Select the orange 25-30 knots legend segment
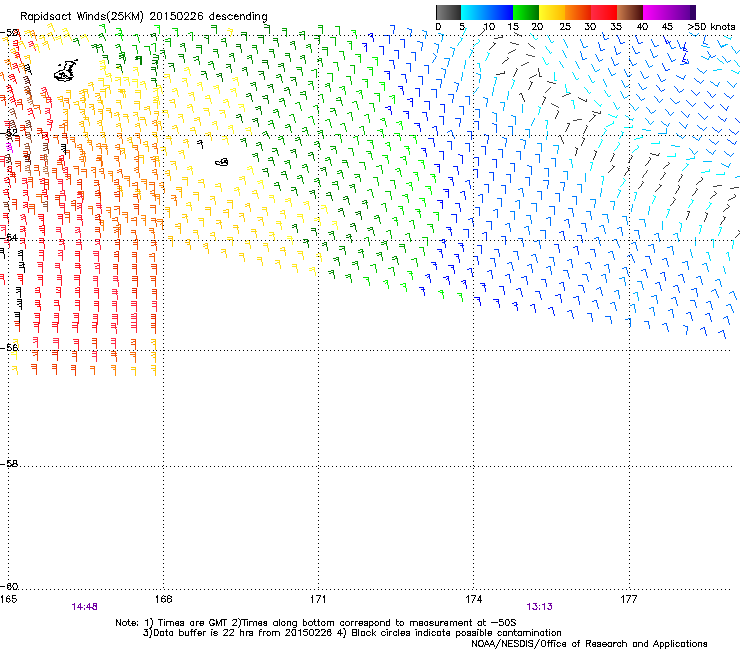 coord(578,12)
